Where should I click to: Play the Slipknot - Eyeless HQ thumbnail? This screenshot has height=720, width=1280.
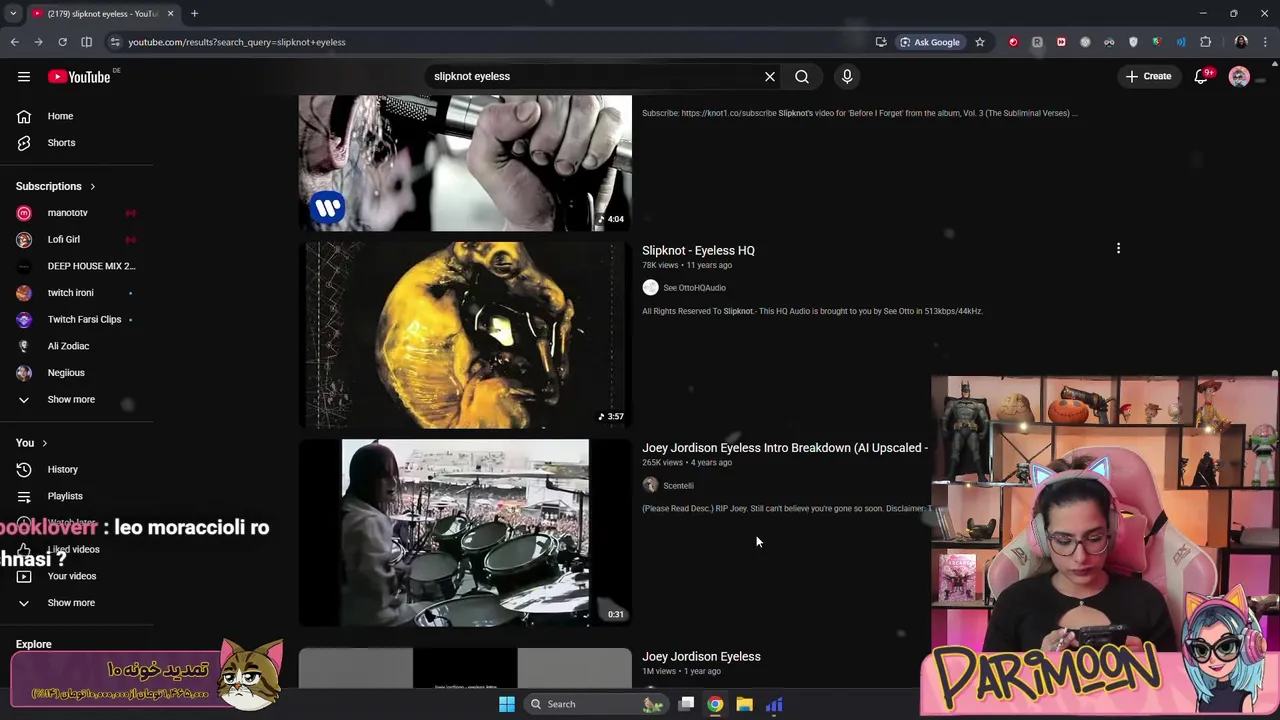coord(465,335)
